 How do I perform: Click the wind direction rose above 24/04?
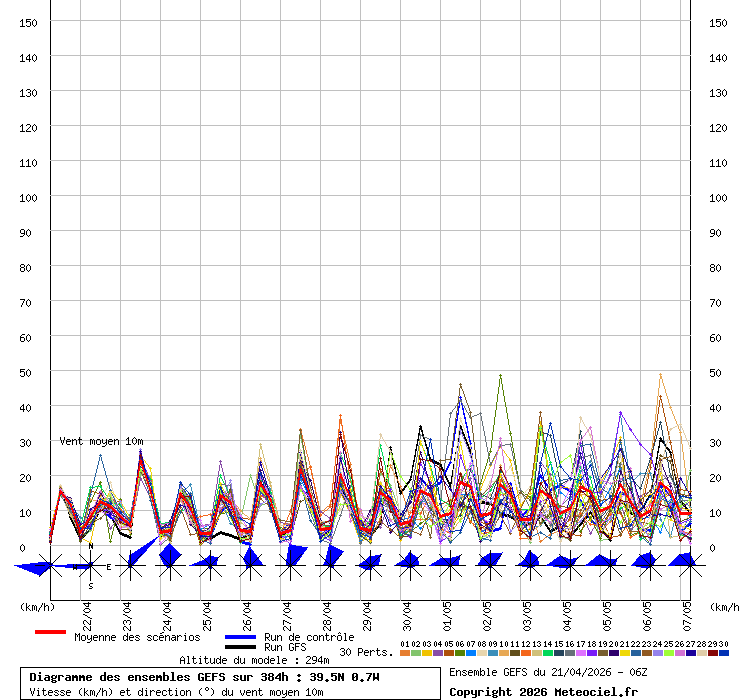point(169,562)
